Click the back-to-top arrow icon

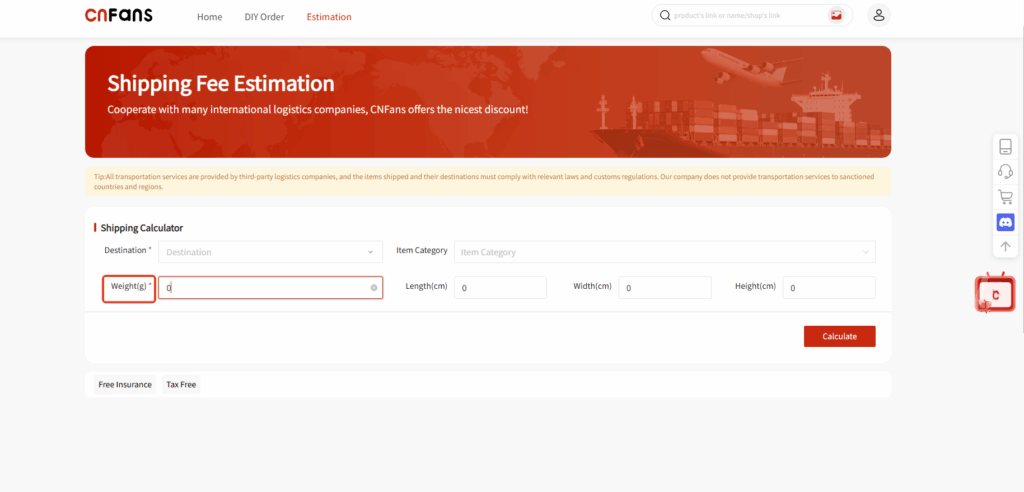[x=1005, y=246]
